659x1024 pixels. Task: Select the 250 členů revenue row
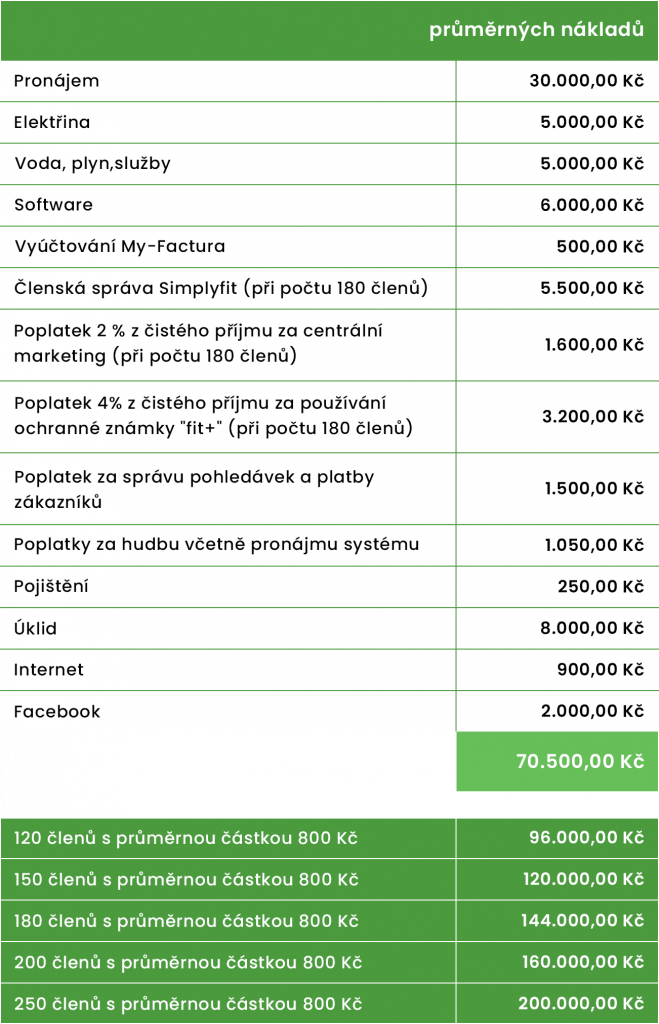[329, 1004]
